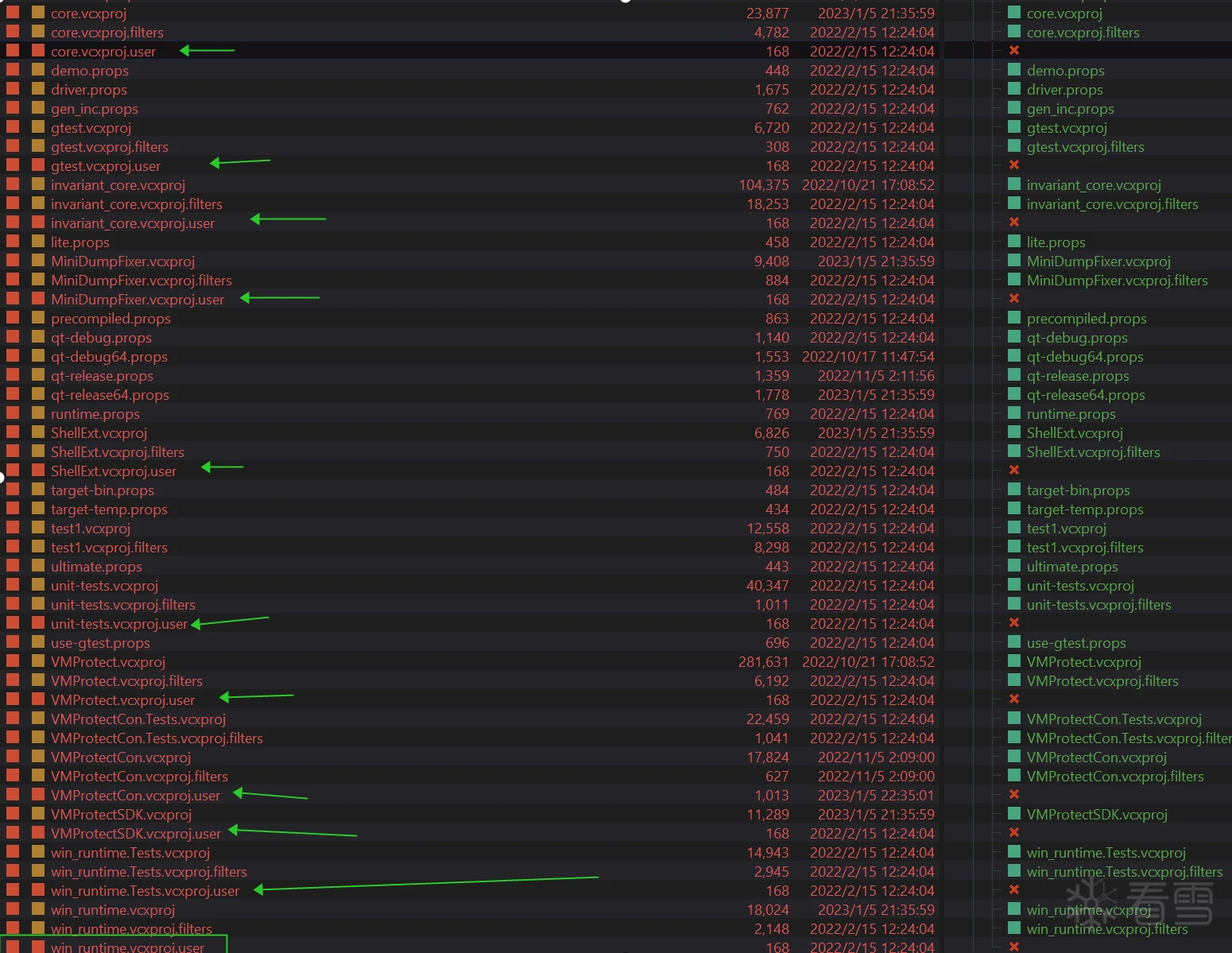Select qt-debug64.props in the left pane

click(109, 357)
